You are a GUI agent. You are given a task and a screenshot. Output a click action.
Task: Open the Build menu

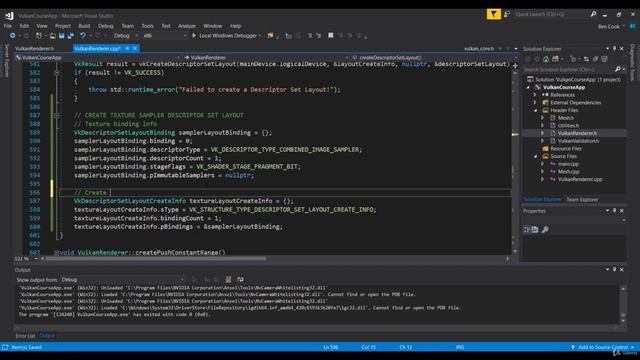84,26
